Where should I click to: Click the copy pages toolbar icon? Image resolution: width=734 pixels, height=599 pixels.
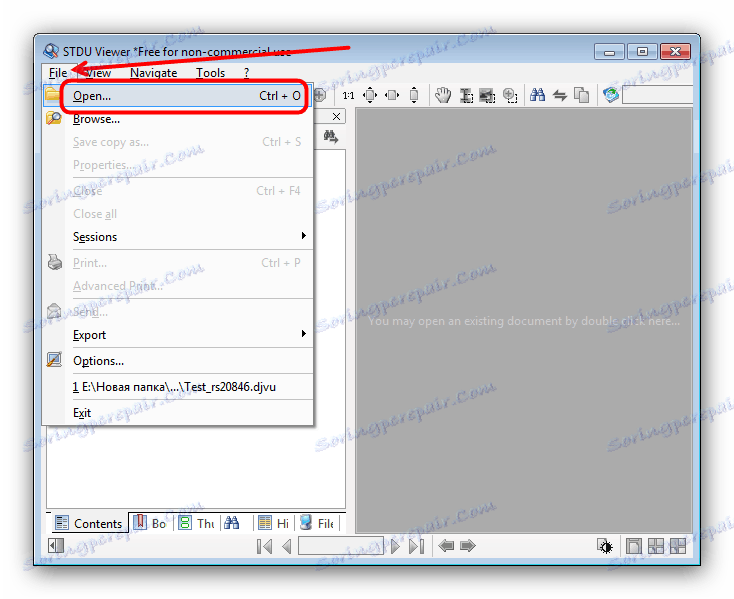(581, 95)
